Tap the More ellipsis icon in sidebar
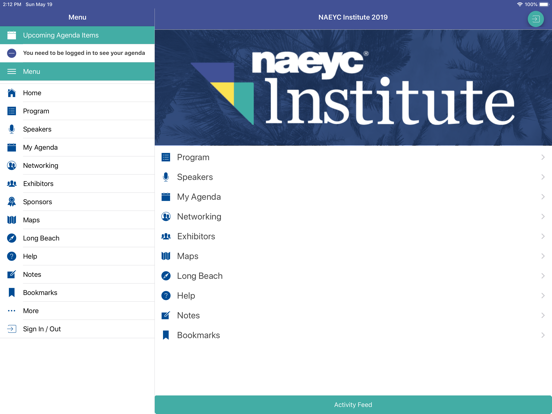This screenshot has width=552, height=414. pyautogui.click(x=12, y=311)
